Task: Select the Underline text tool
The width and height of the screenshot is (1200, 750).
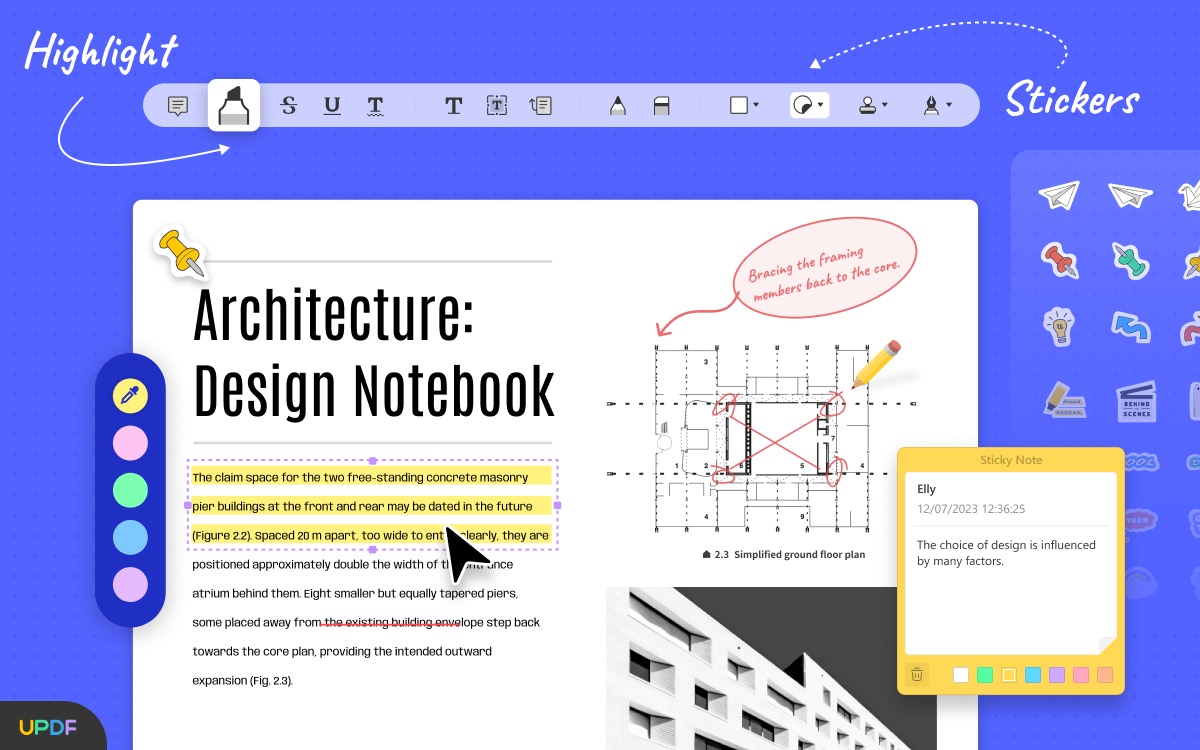Action: click(x=331, y=104)
